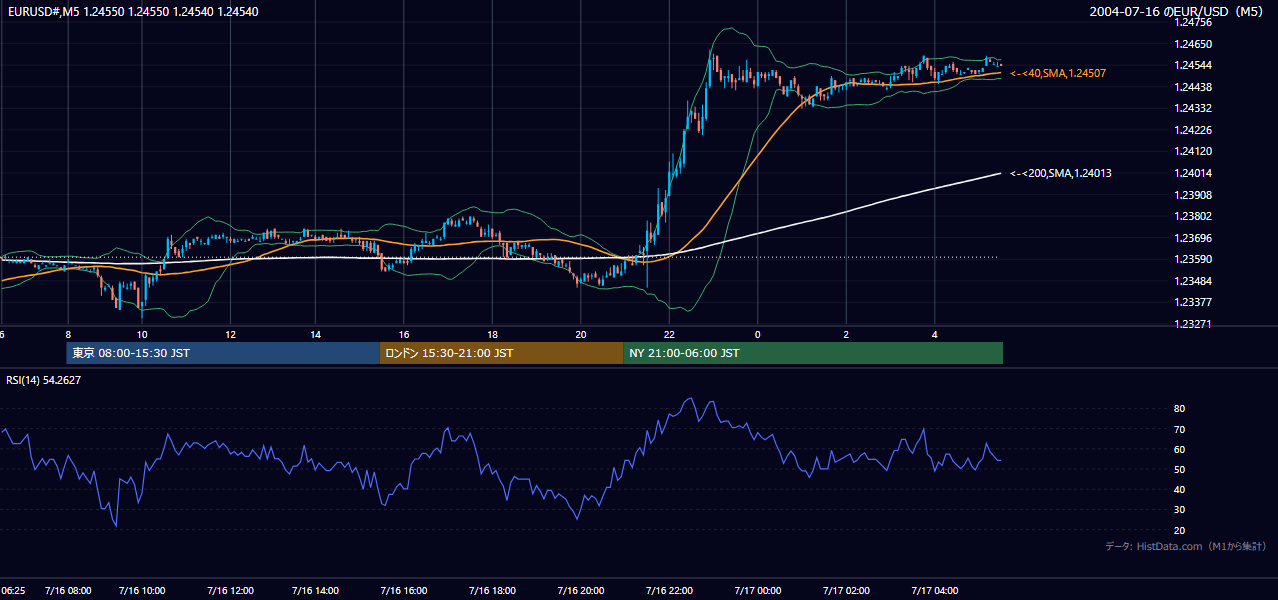The image size is (1278, 600).
Task: Click hour tick 22 below price chart
Action: pos(669,334)
